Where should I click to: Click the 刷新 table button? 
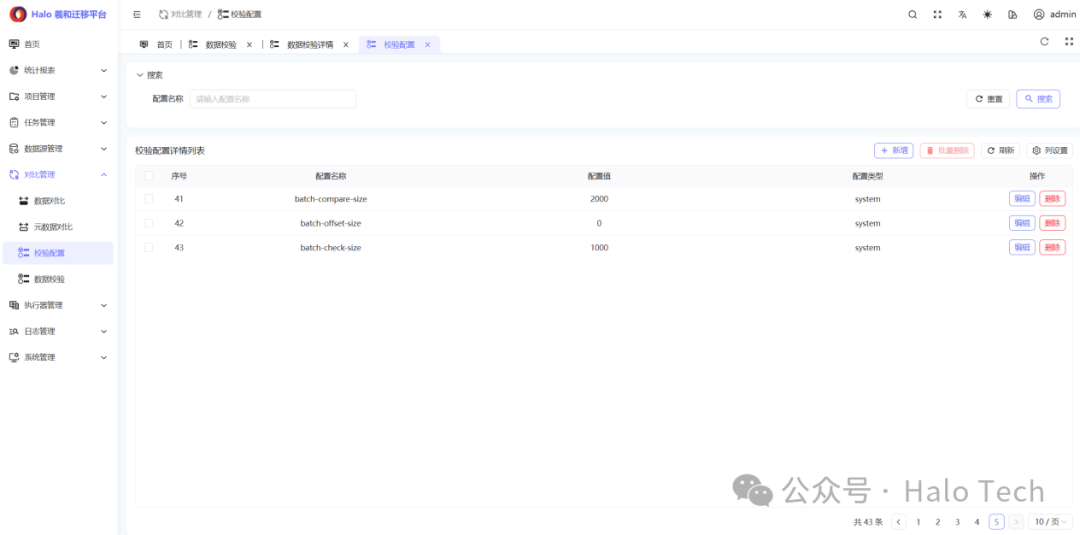pos(1000,151)
